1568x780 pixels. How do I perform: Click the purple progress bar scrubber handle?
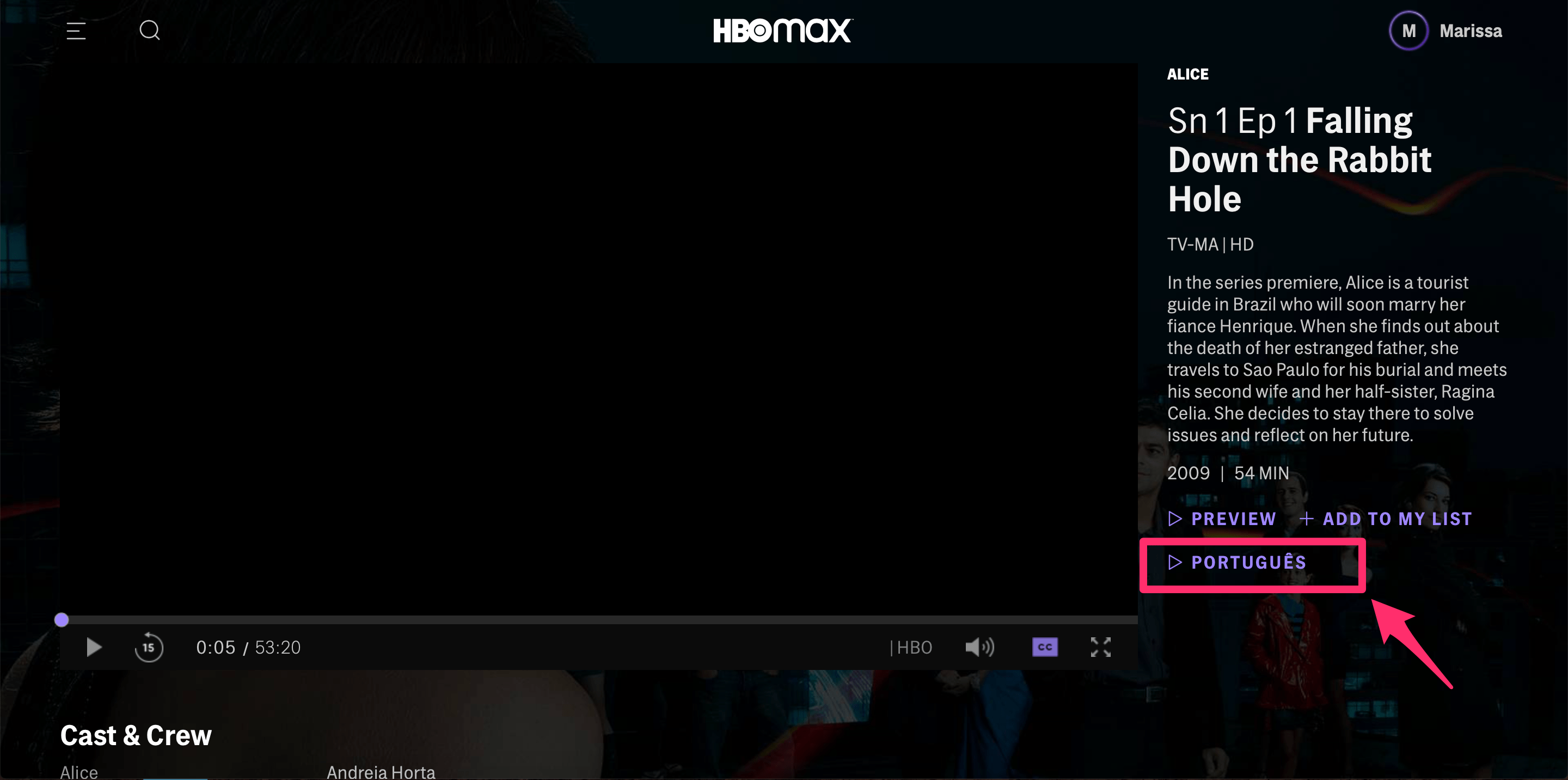click(x=62, y=620)
